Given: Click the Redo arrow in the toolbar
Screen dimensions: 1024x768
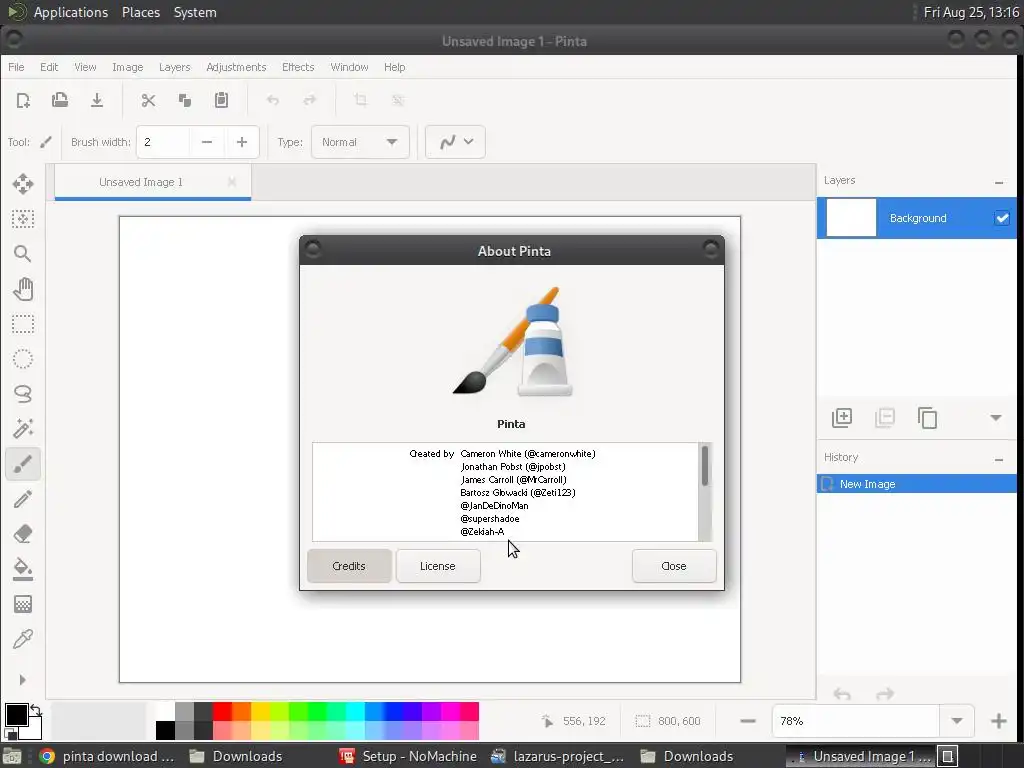Looking at the screenshot, I should 310,100.
